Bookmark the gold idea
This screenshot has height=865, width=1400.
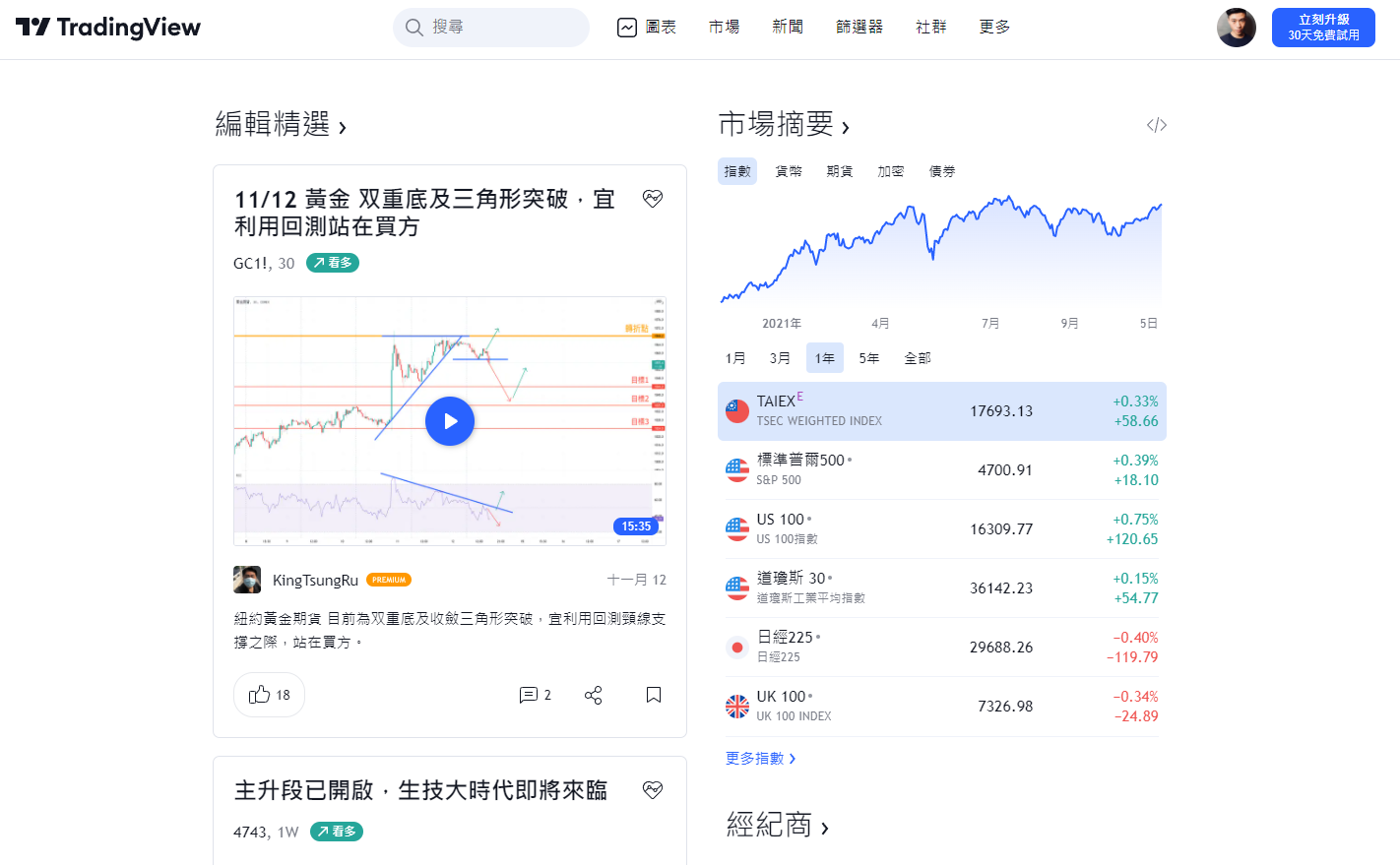[654, 695]
